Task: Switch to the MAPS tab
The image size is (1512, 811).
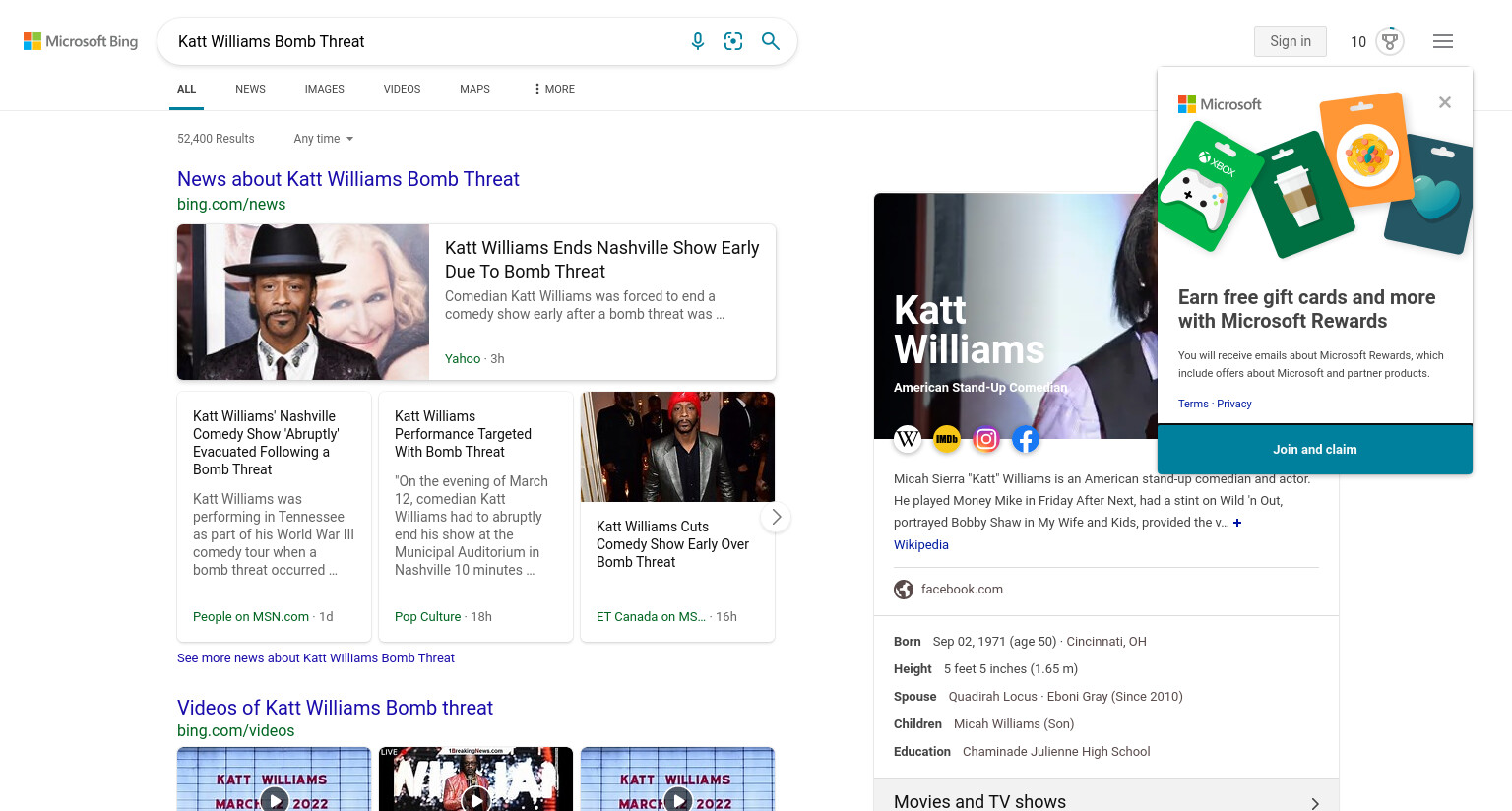Action: point(474,89)
